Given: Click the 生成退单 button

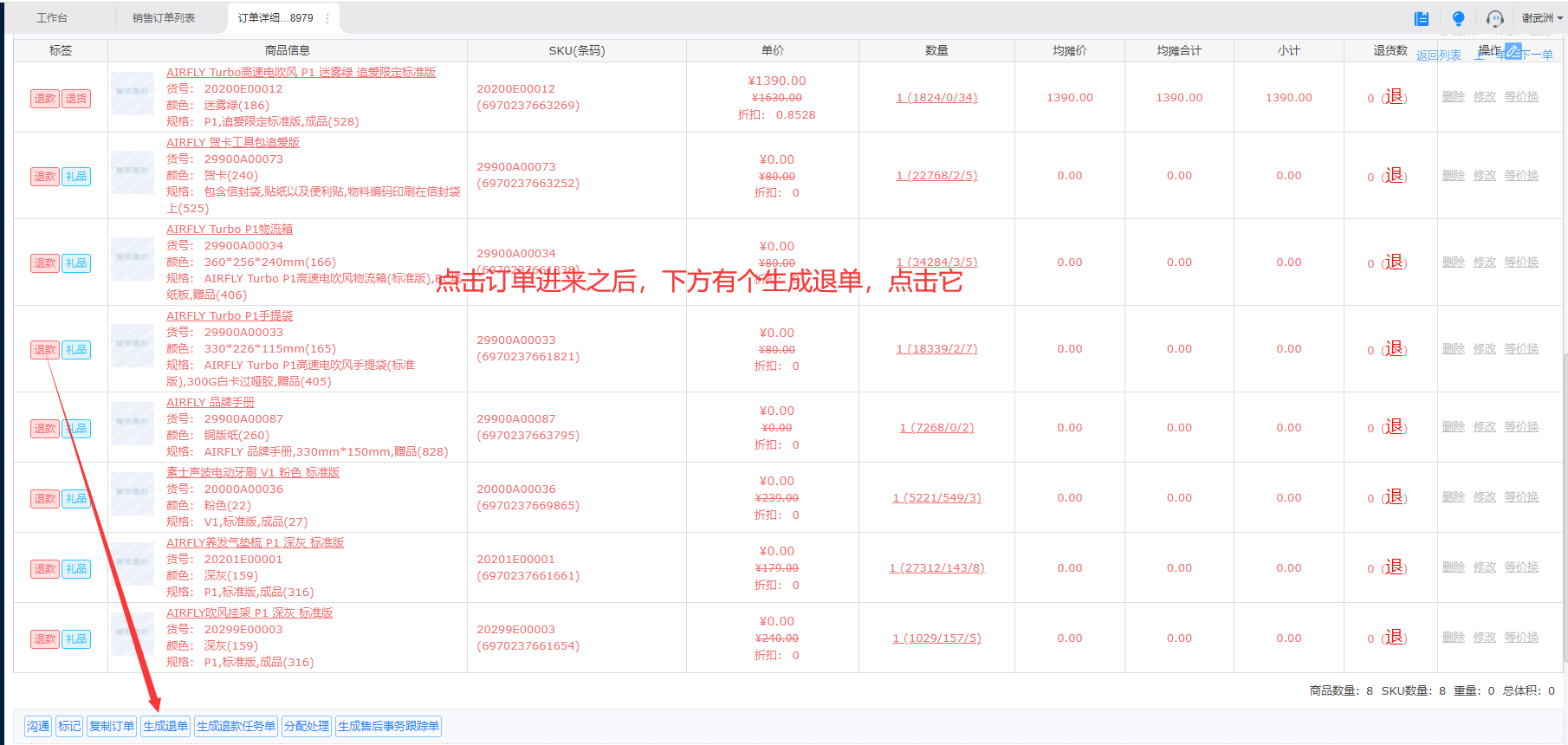Looking at the screenshot, I should [x=165, y=726].
